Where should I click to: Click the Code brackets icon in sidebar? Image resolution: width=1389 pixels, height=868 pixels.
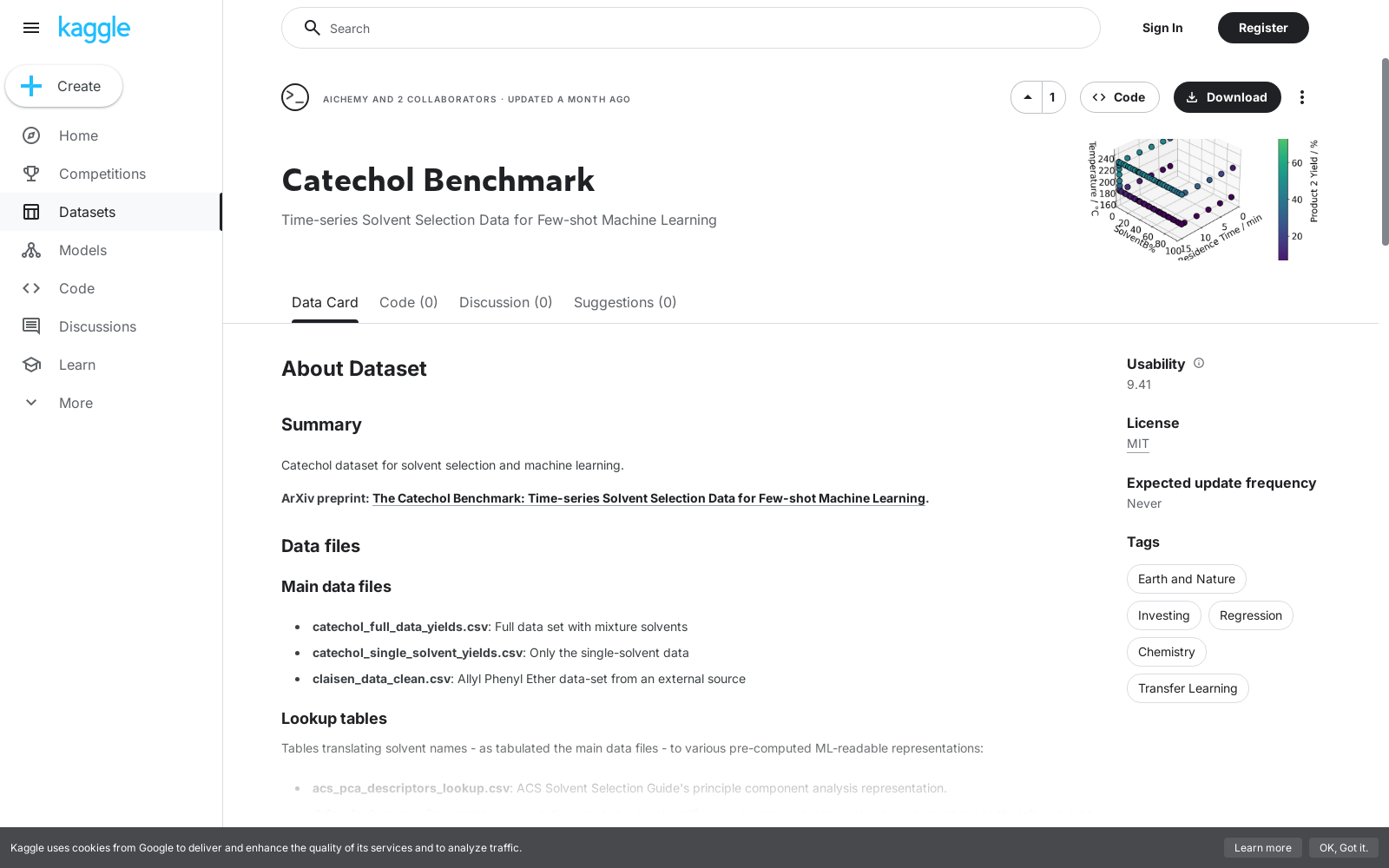tap(31, 288)
